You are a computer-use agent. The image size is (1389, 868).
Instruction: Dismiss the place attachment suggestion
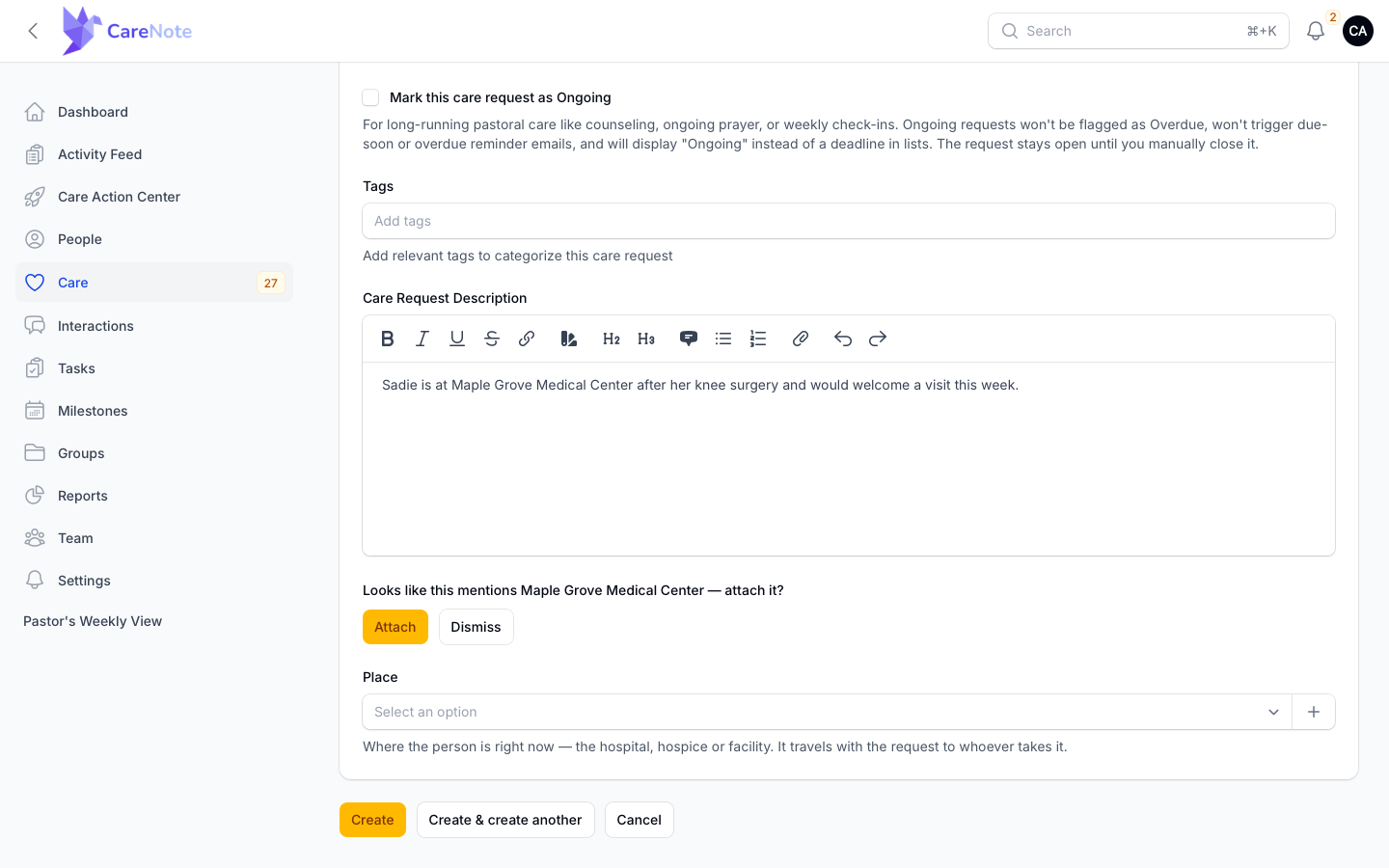coord(477,627)
